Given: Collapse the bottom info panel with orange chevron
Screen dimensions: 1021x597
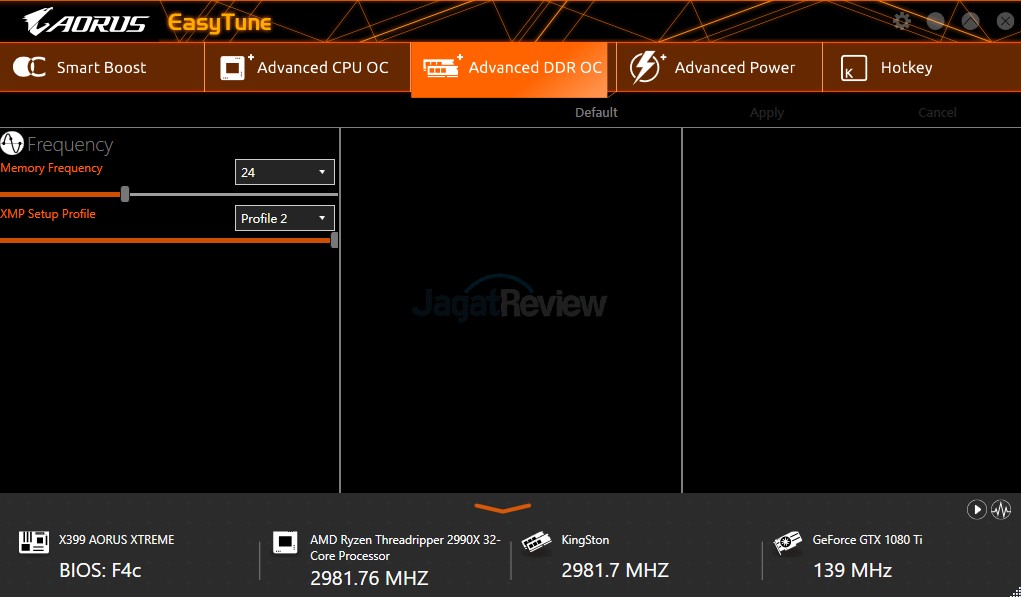Looking at the screenshot, I should tap(502, 509).
